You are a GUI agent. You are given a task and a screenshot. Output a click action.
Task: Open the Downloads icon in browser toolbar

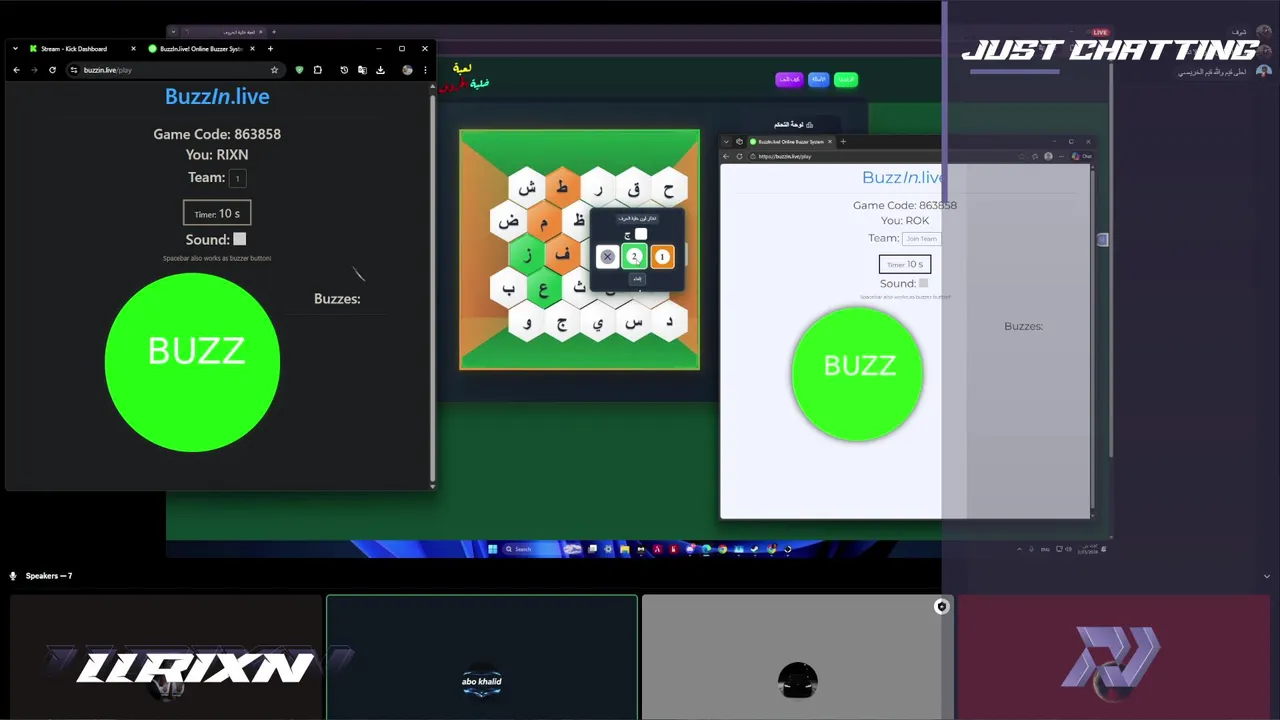point(380,70)
